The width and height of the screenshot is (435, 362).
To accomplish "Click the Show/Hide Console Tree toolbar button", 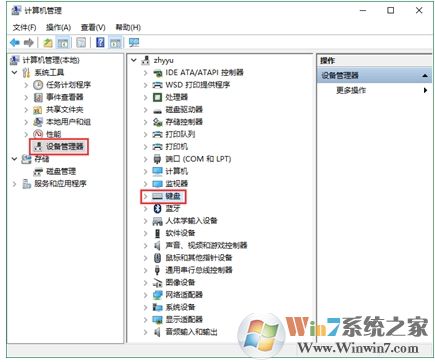I will (63, 42).
